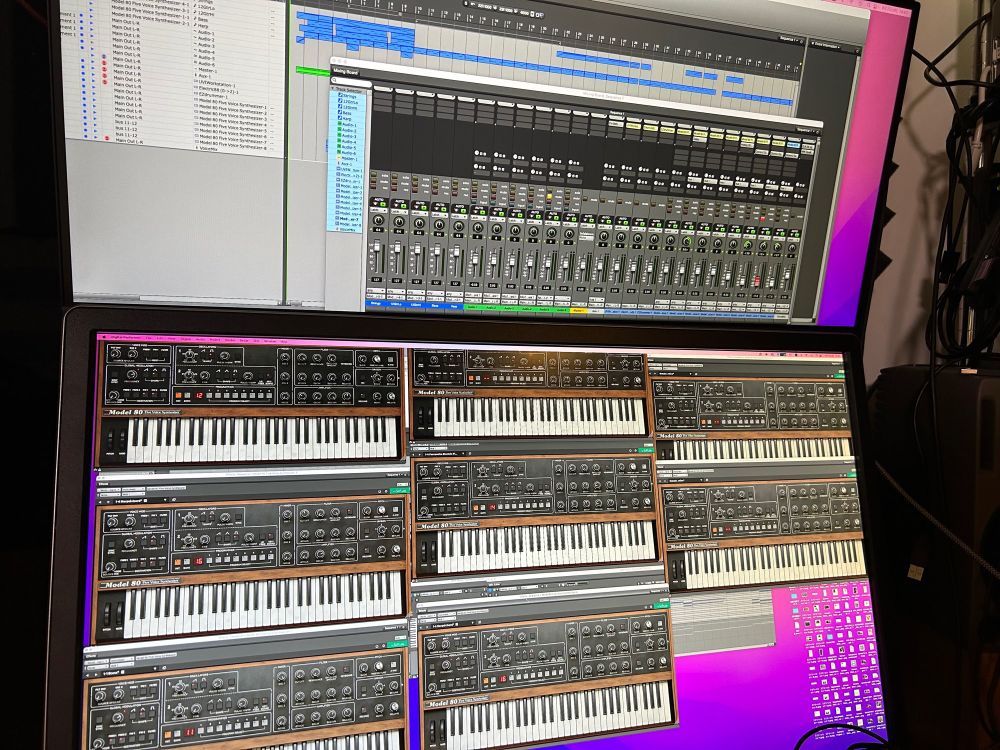Click the Oscillator A mixer knob on the top-left Model 80

(285, 357)
